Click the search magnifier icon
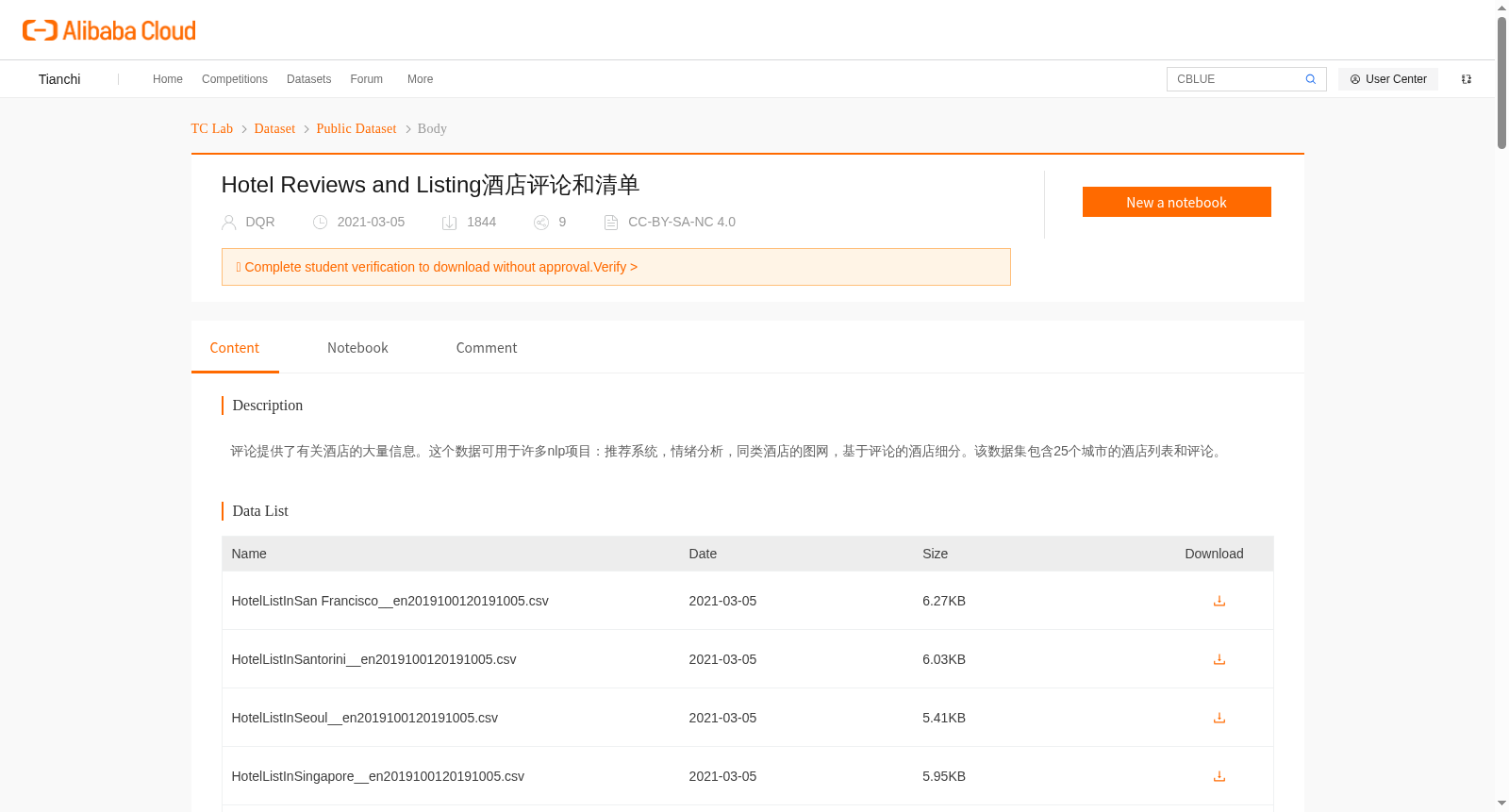The width and height of the screenshot is (1509, 812). pyautogui.click(x=1310, y=79)
